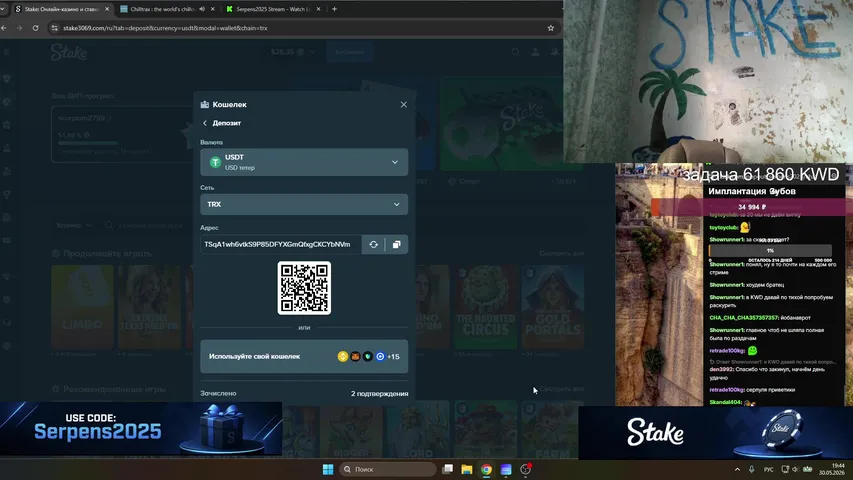Go back in browser history
The height and width of the screenshot is (480, 853).
click(x=4, y=28)
